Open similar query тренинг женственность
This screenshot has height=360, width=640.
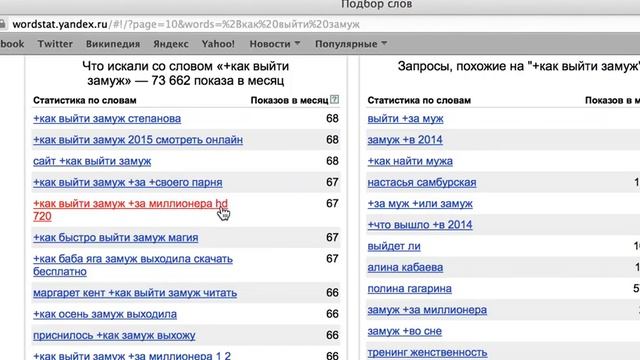point(427,352)
